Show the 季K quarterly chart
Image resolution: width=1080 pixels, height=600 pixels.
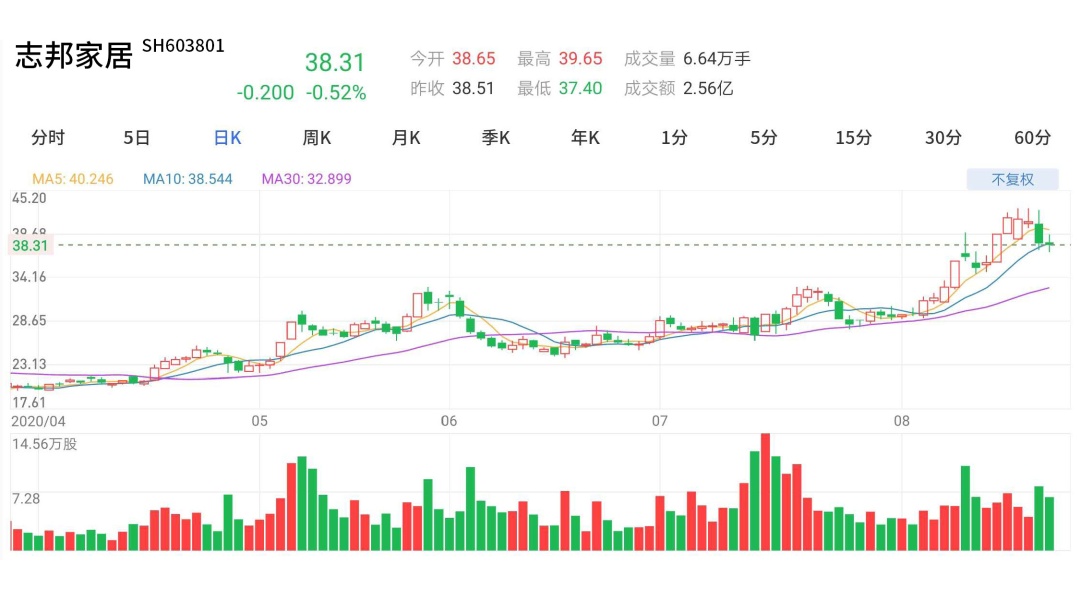(x=496, y=138)
